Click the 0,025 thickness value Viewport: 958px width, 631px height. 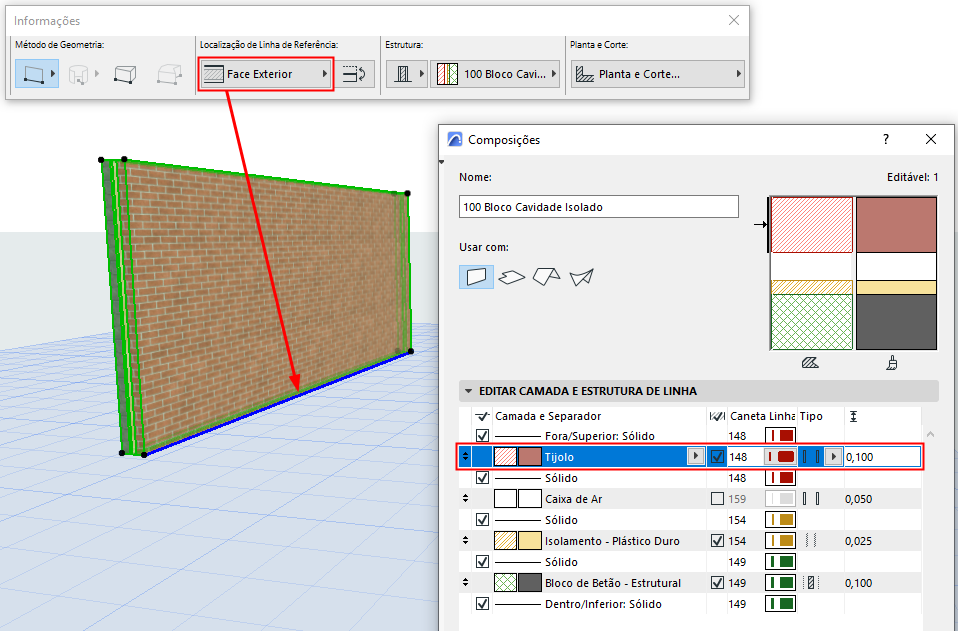coord(858,541)
